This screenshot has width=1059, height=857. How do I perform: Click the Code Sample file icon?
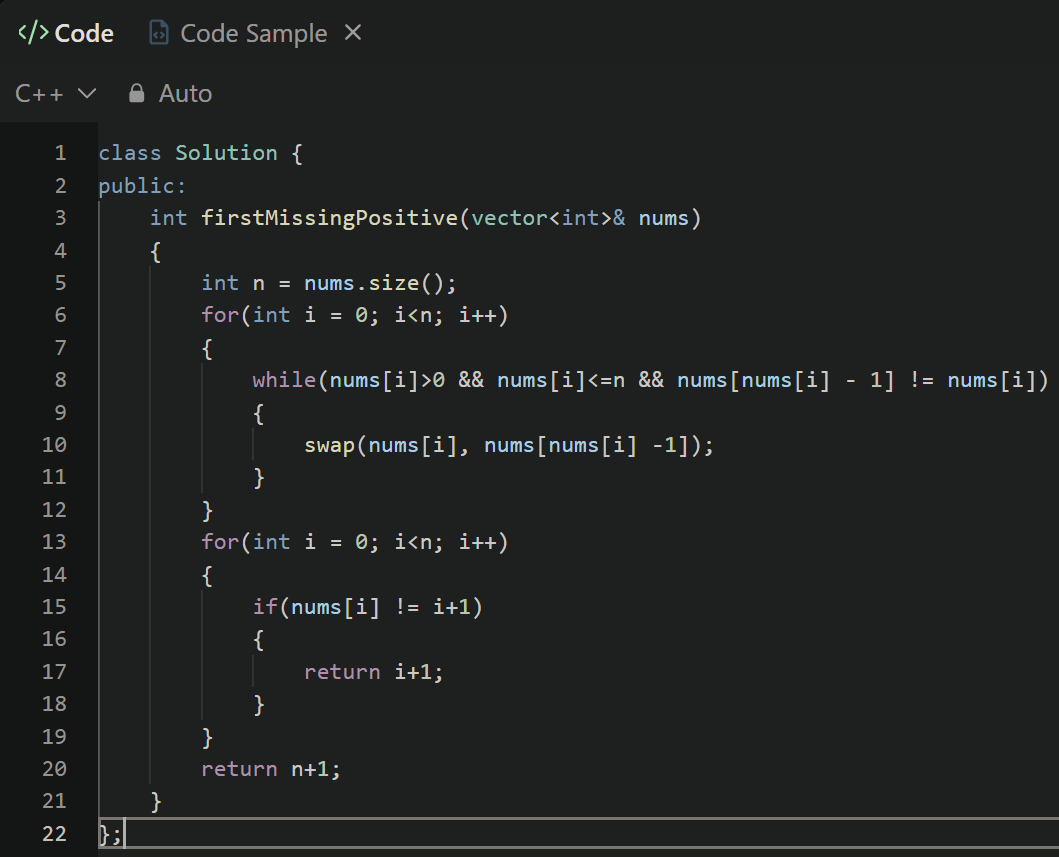pyautogui.click(x=159, y=33)
